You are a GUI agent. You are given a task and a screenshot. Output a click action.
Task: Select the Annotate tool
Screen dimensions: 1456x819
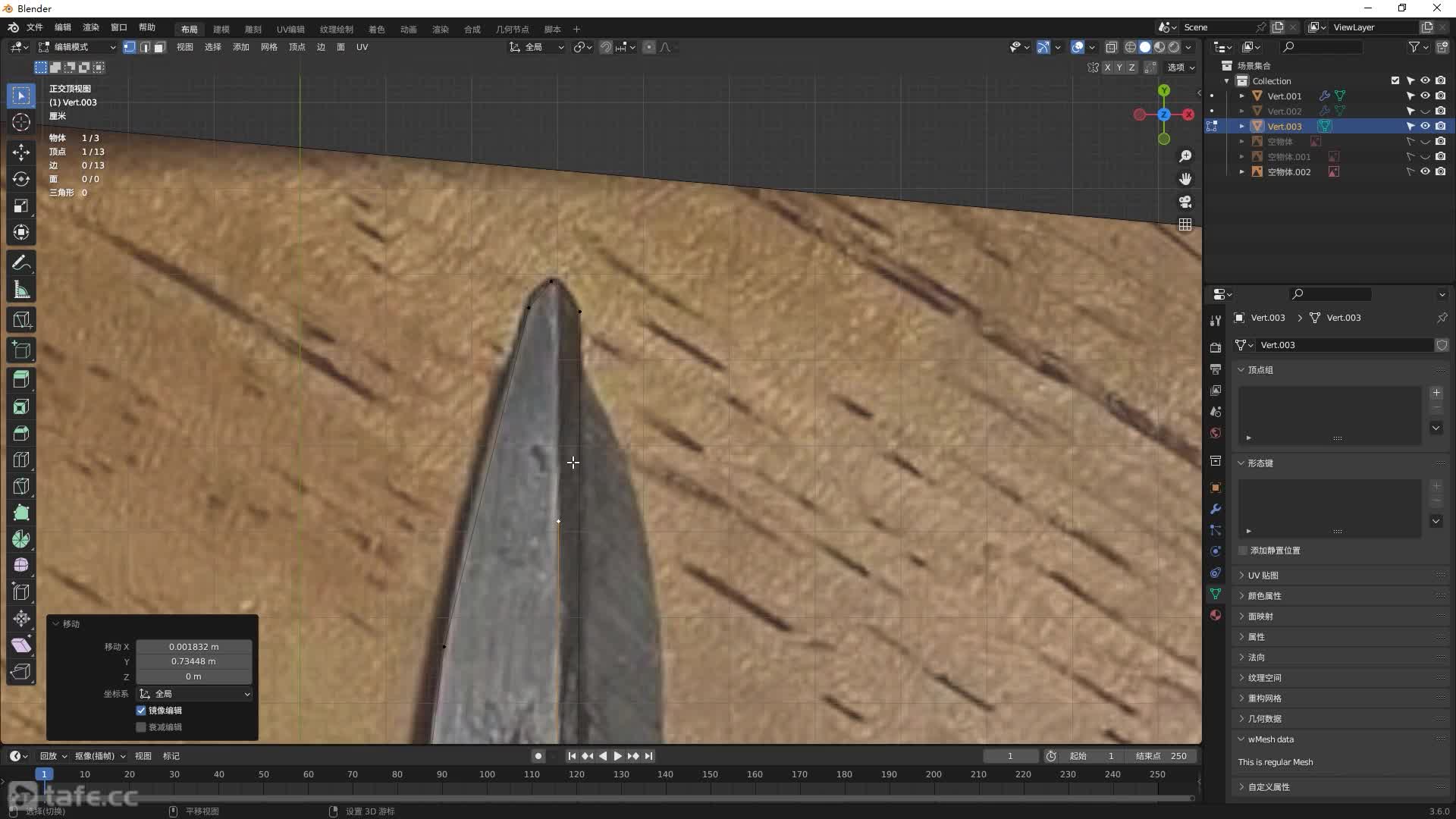[x=21, y=263]
